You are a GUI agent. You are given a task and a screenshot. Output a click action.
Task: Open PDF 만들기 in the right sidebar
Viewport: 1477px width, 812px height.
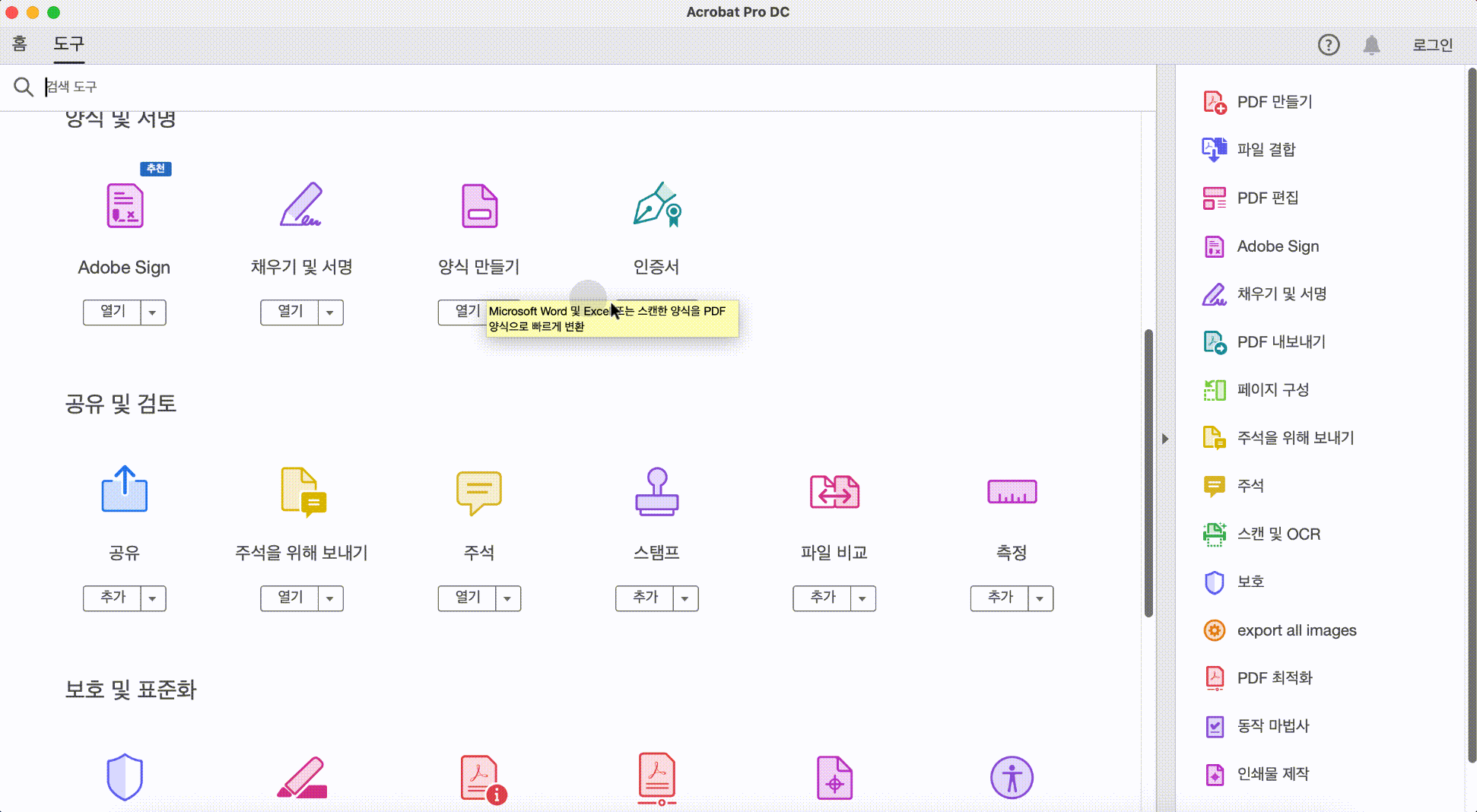click(1258, 102)
